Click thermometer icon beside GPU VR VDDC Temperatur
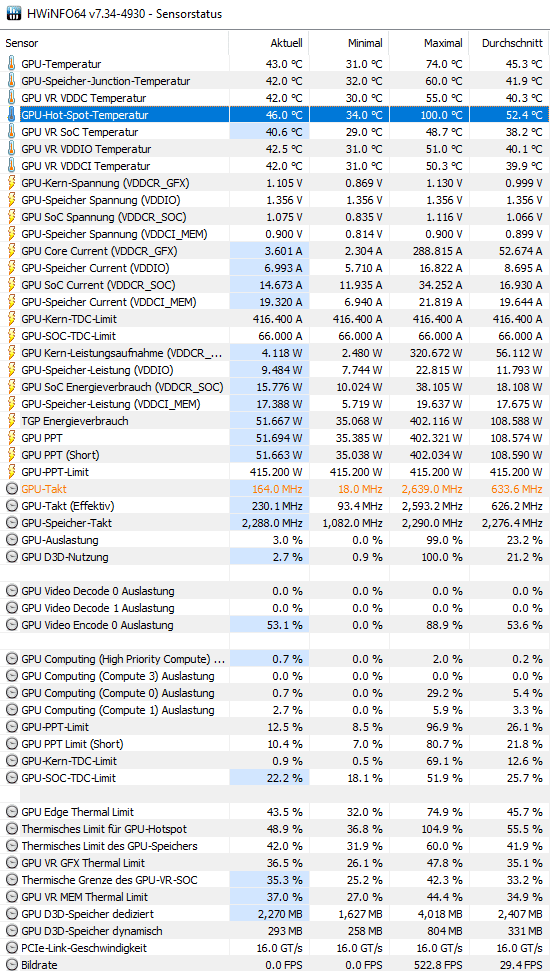 (11, 98)
